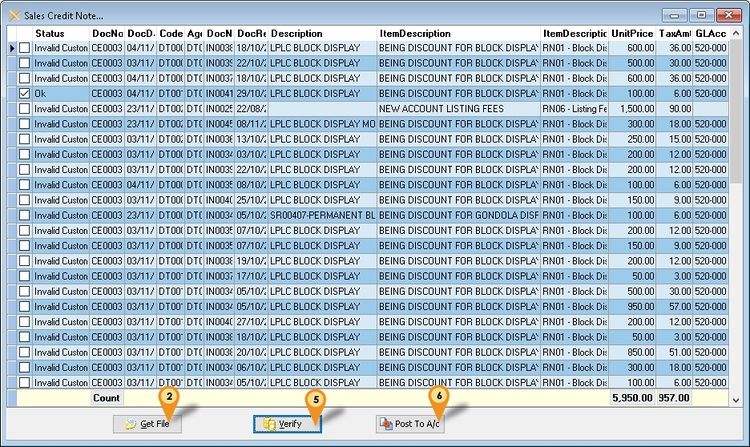
Task: Click the 5,950.00 unit price total cell
Action: [x=633, y=397]
